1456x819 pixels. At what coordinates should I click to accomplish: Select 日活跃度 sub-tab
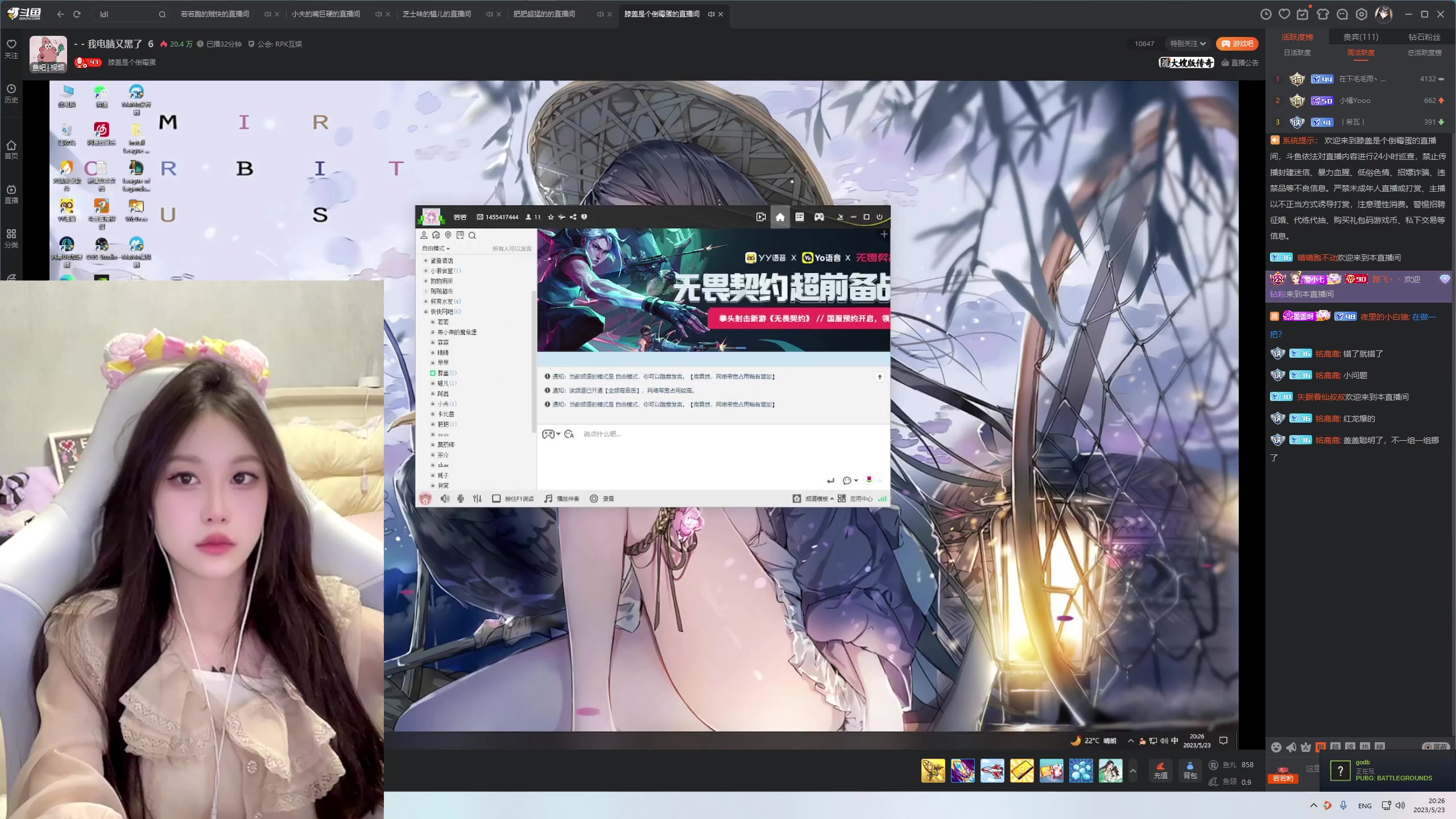tap(1297, 52)
